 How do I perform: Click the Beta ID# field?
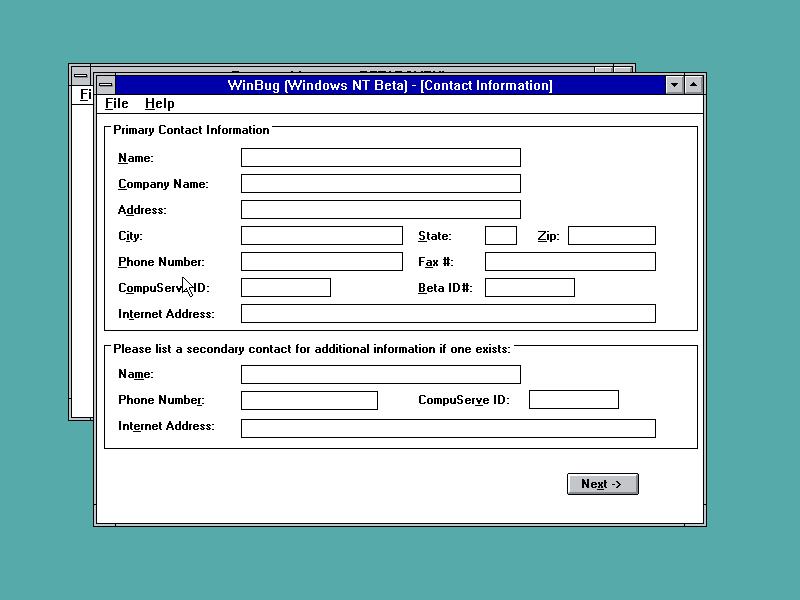tap(530, 288)
